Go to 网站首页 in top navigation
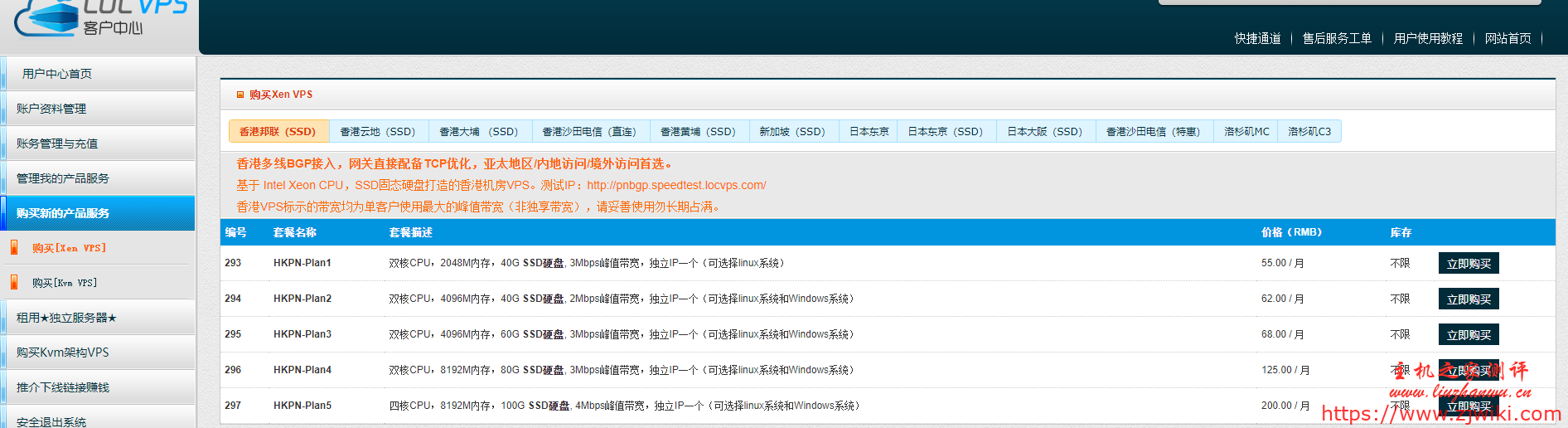 [1508, 38]
